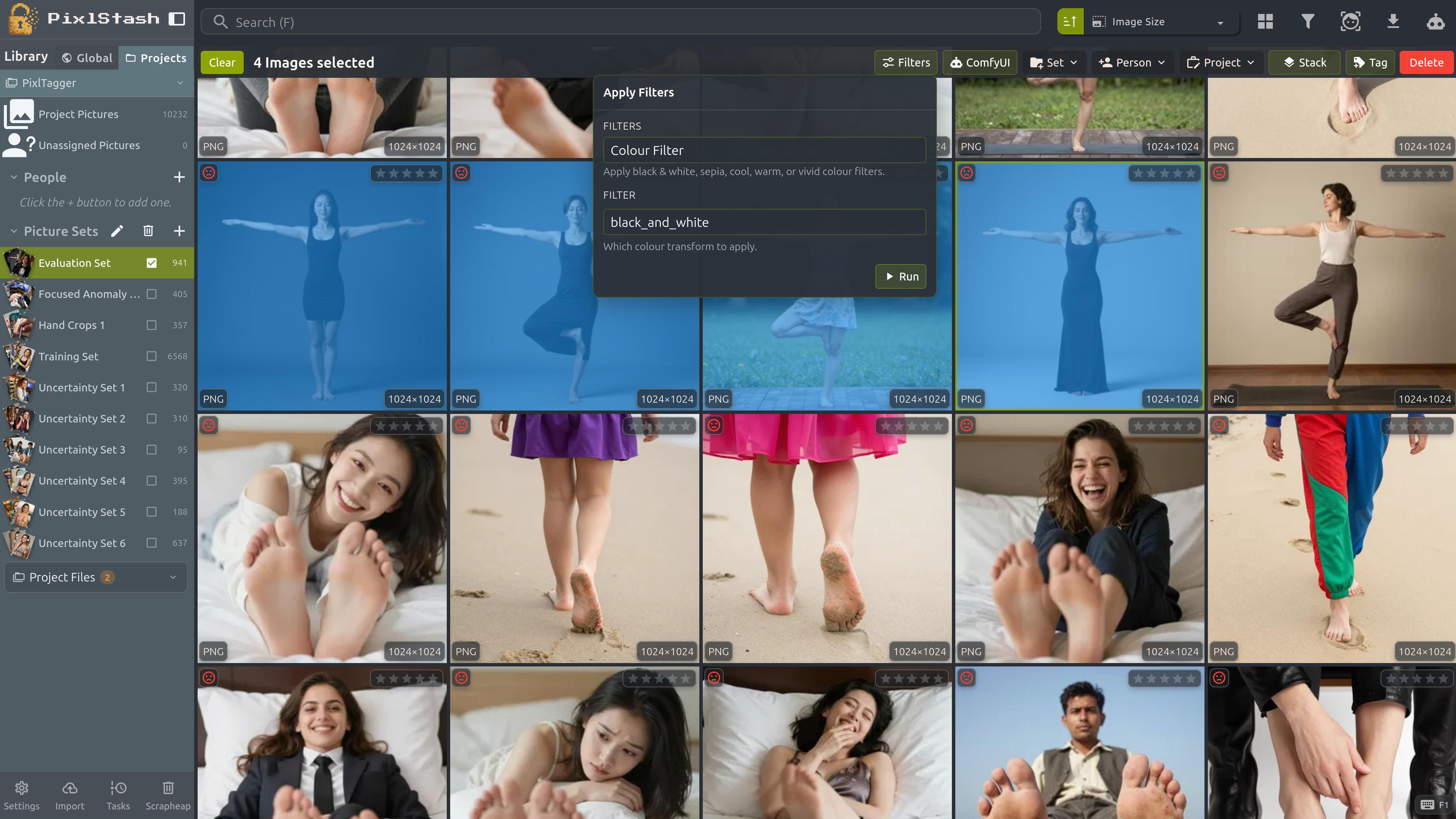The width and height of the screenshot is (1456, 819).
Task: Uncheck the Evaluation Set checkbox
Action: pyautogui.click(x=152, y=263)
